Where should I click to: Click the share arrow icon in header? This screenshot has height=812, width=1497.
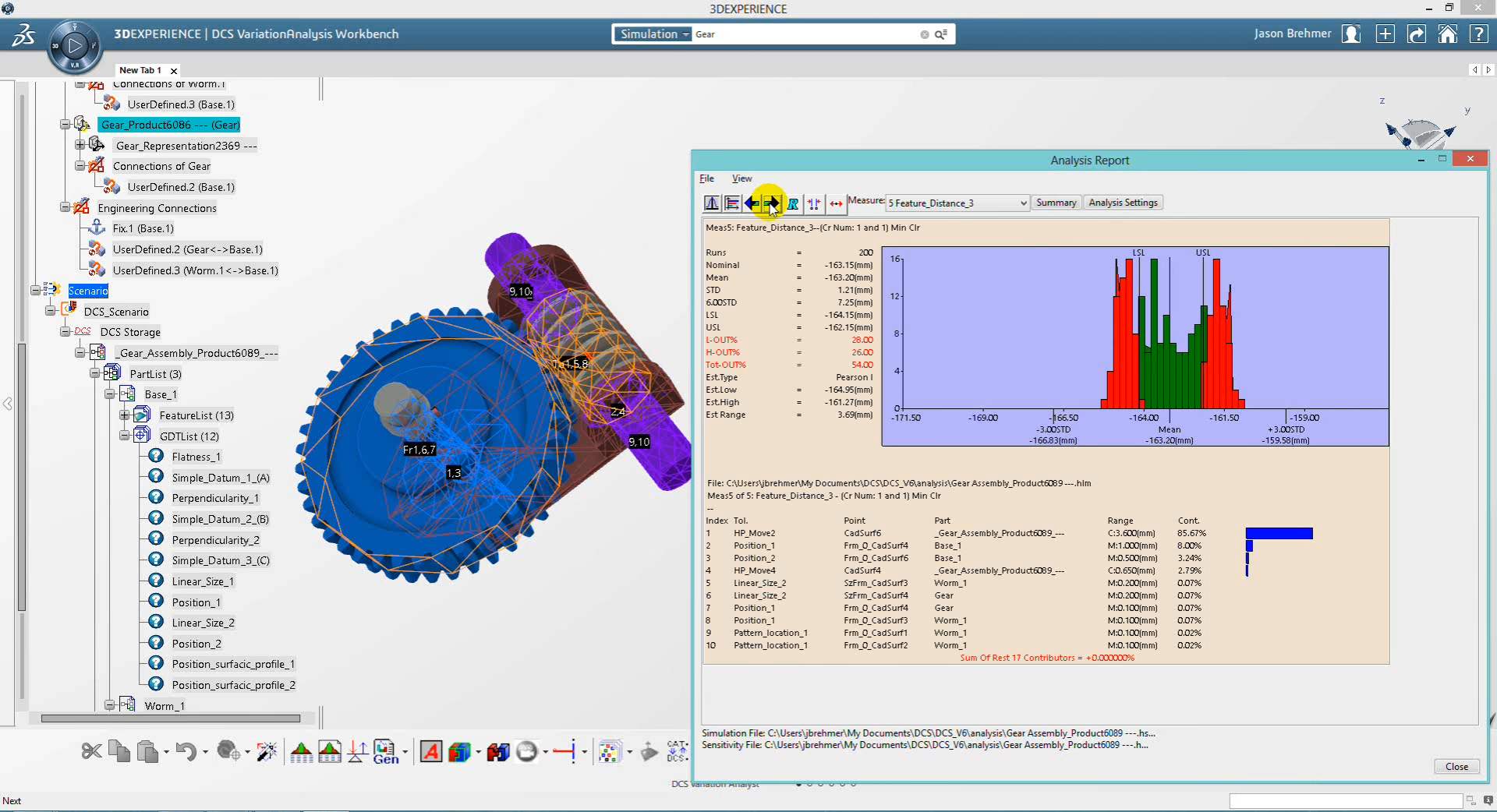[1416, 34]
